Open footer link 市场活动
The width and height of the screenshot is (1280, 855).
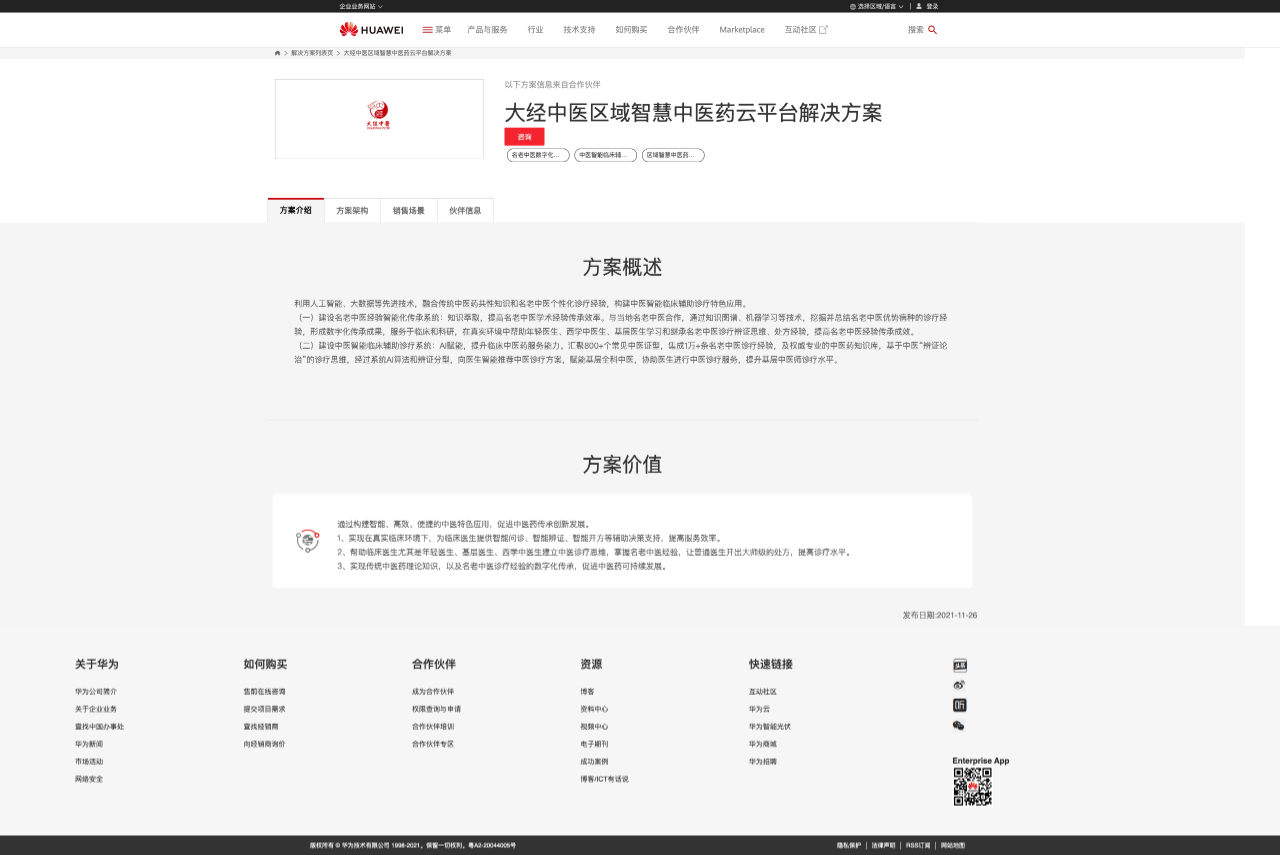click(x=89, y=762)
